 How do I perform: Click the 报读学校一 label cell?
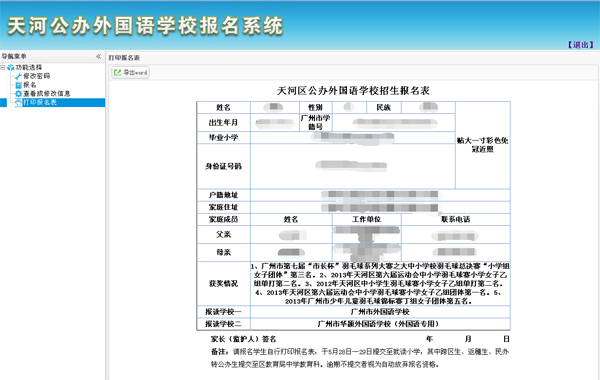pyautogui.click(x=223, y=312)
